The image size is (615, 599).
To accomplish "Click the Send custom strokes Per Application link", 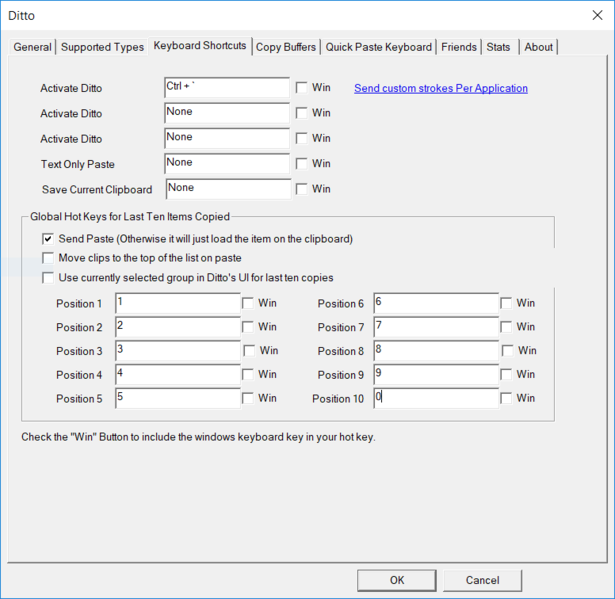I will tap(441, 88).
